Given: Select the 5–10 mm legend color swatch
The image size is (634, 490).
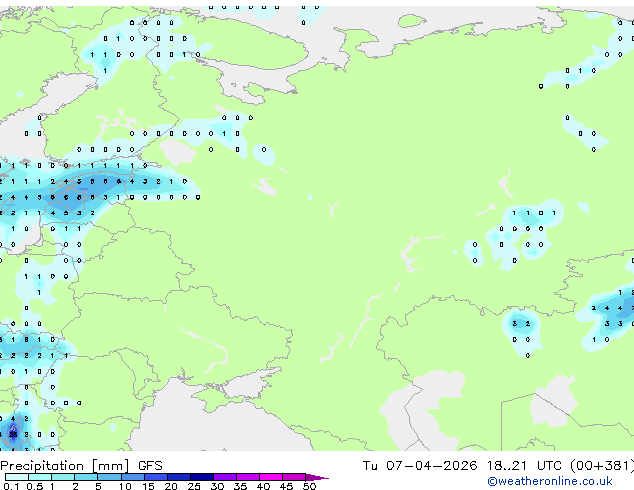Looking at the screenshot, I should pyautogui.click(x=109, y=477).
